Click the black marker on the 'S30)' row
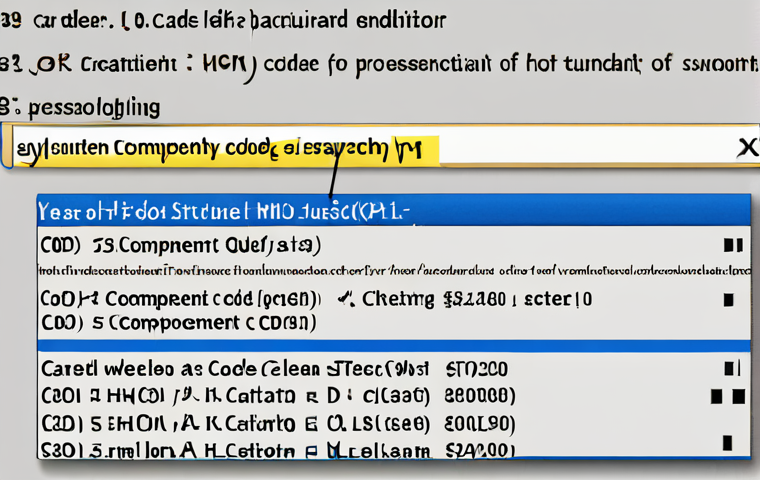760x480 pixels. (726, 445)
